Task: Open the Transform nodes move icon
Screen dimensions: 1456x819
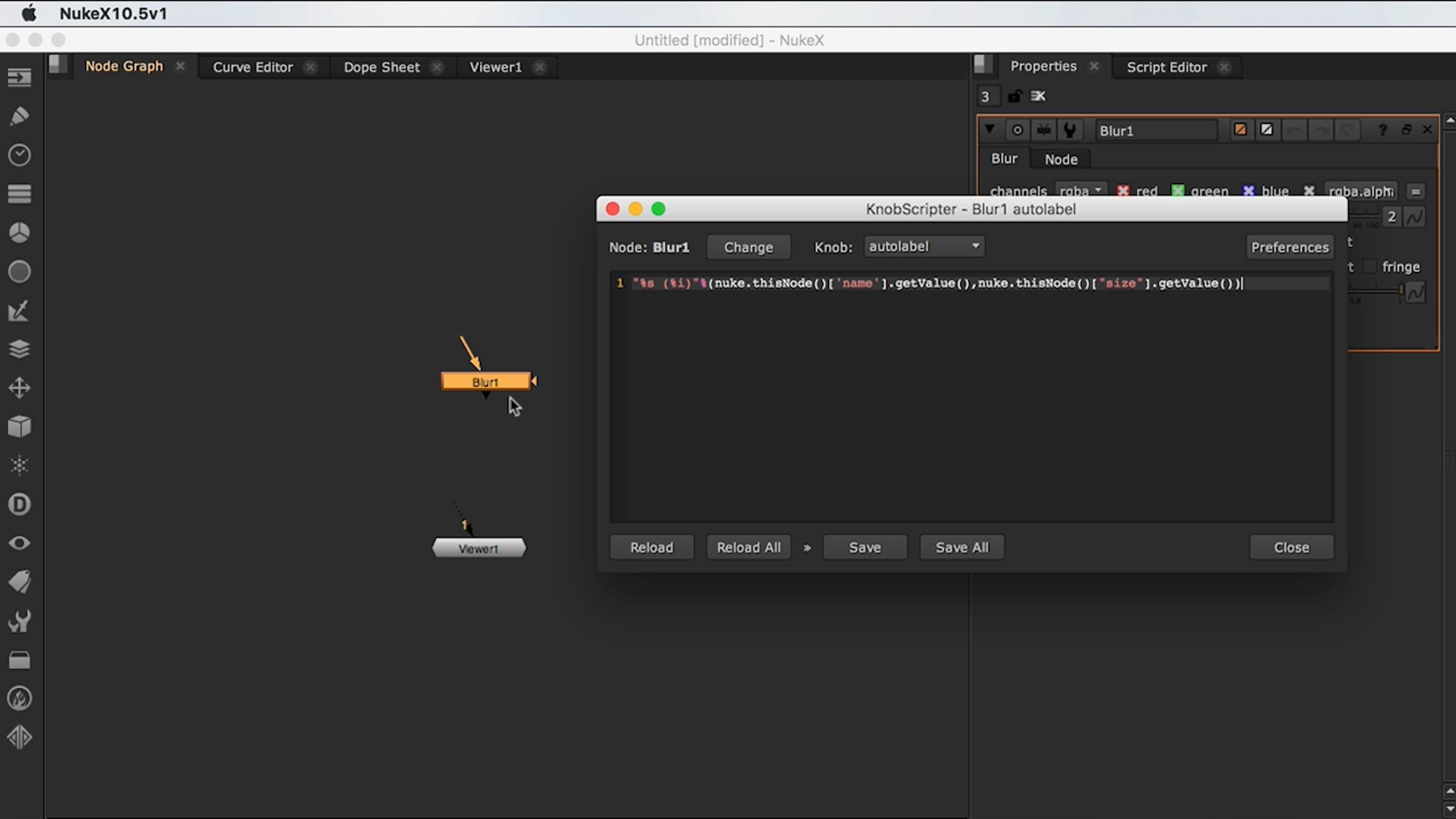Action: [x=19, y=388]
